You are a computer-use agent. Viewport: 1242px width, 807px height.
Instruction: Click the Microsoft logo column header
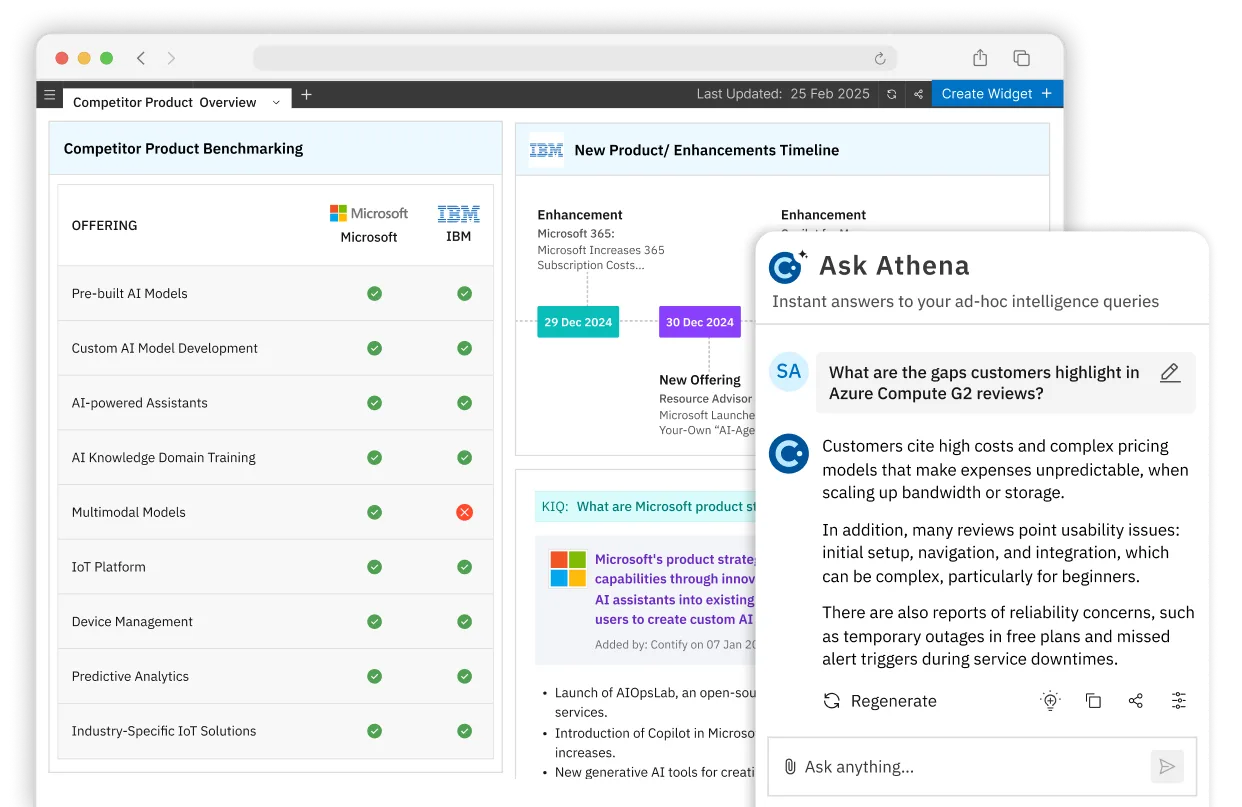pyautogui.click(x=369, y=213)
